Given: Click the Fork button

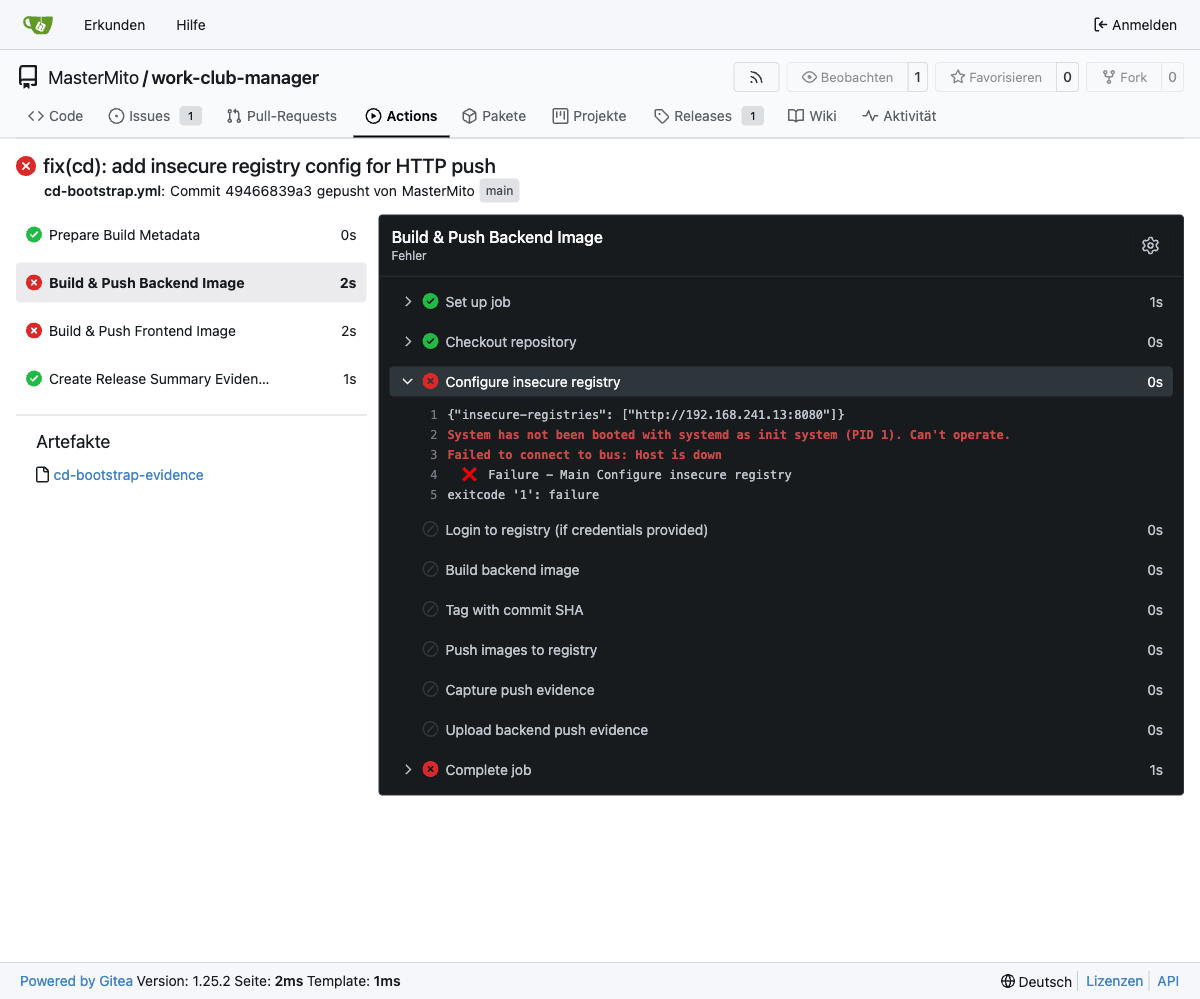Looking at the screenshot, I should [x=1124, y=77].
